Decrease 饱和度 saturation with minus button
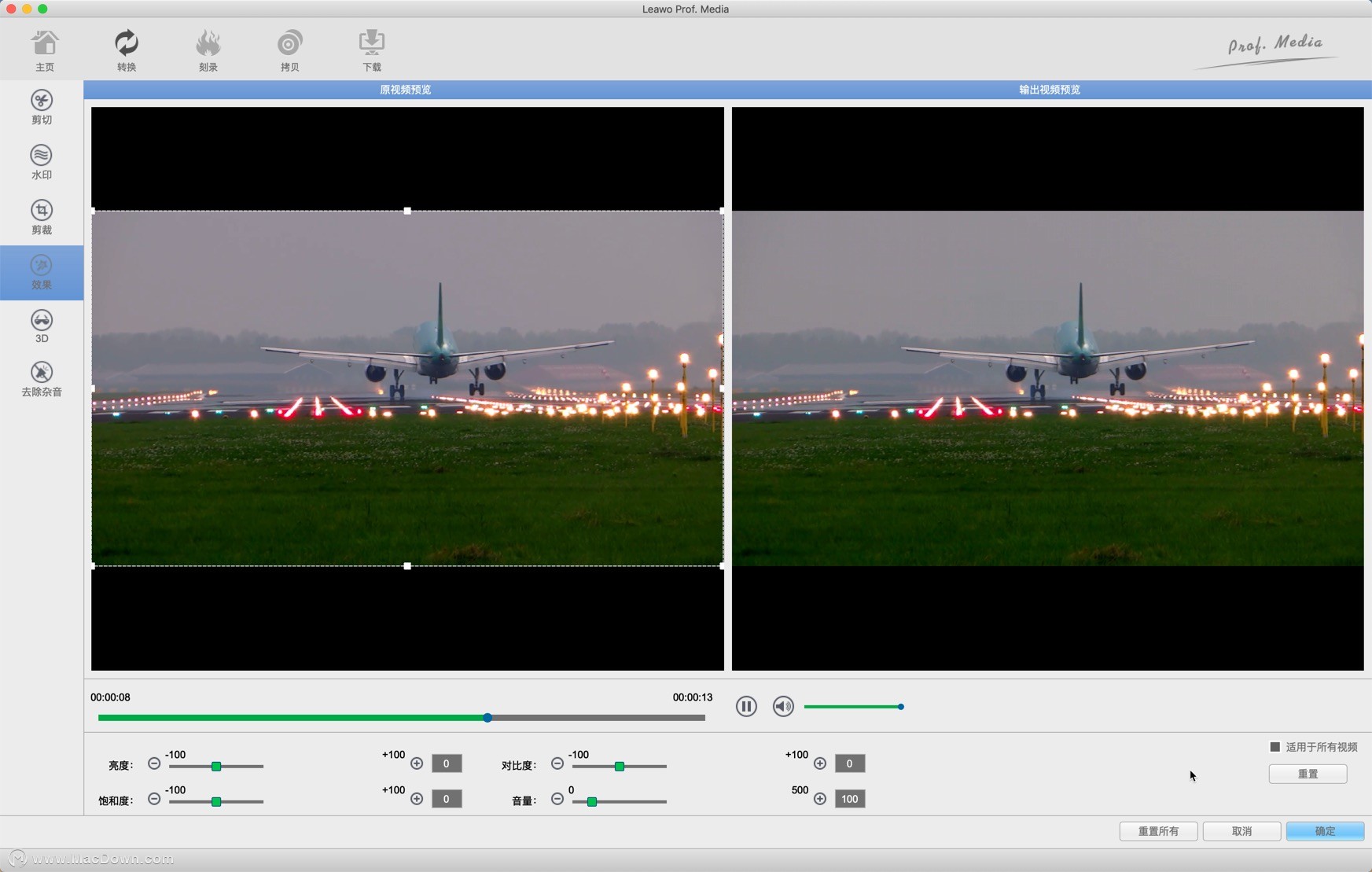 (154, 799)
